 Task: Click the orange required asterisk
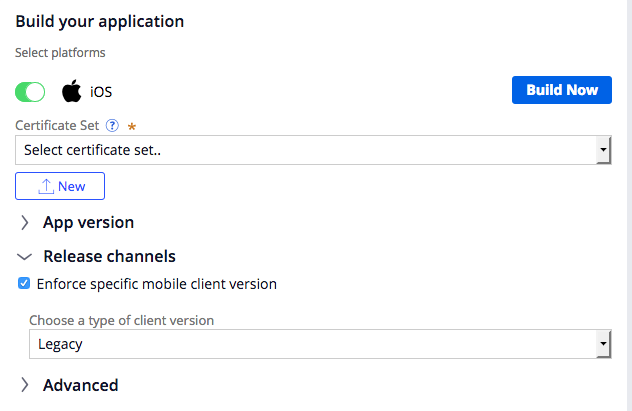click(x=131, y=127)
